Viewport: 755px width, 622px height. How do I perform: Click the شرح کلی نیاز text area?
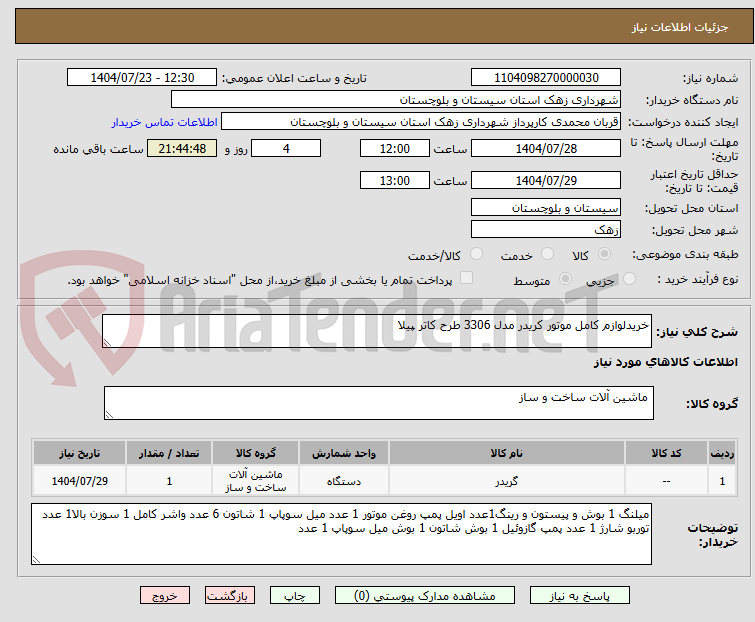[377, 331]
